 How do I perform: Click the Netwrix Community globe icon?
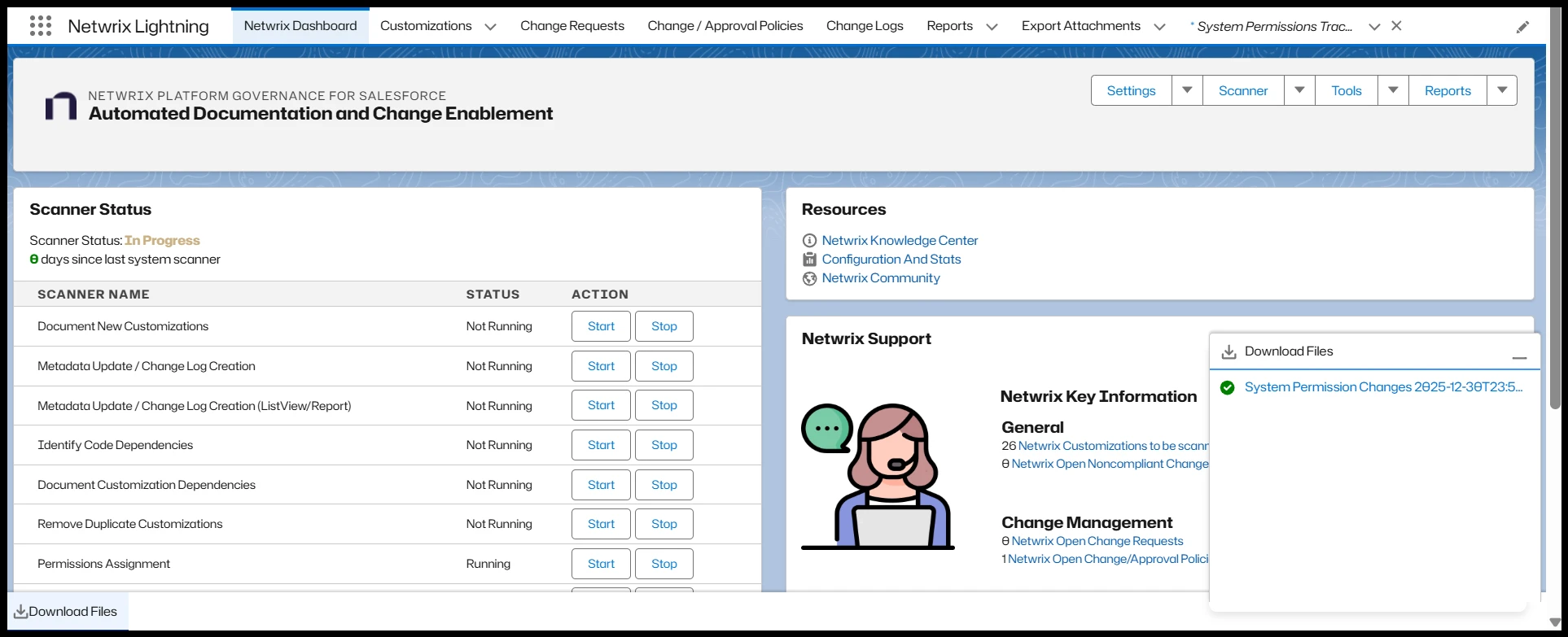809,278
